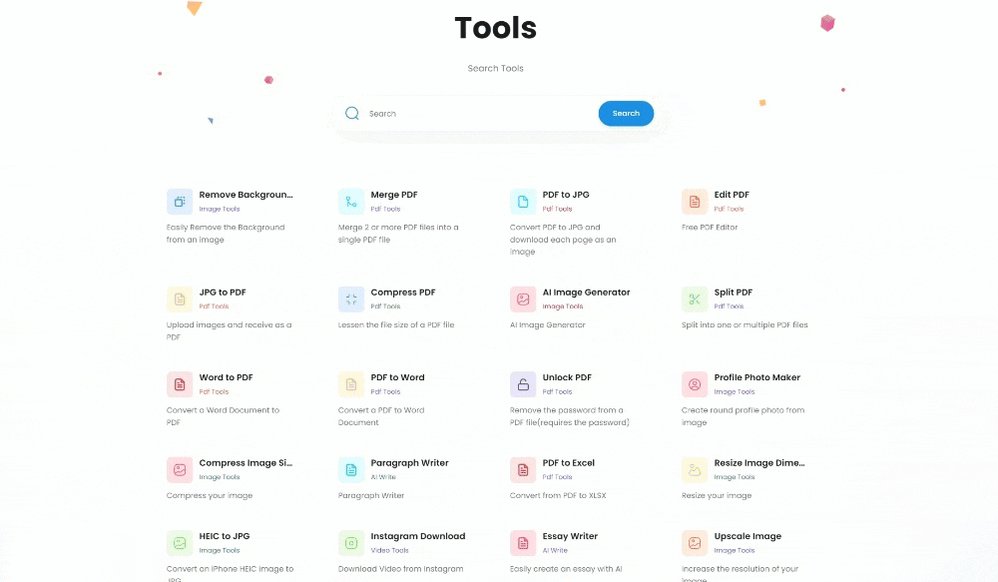Open the Split PDF scissors icon
998x582 pixels.
694,299
